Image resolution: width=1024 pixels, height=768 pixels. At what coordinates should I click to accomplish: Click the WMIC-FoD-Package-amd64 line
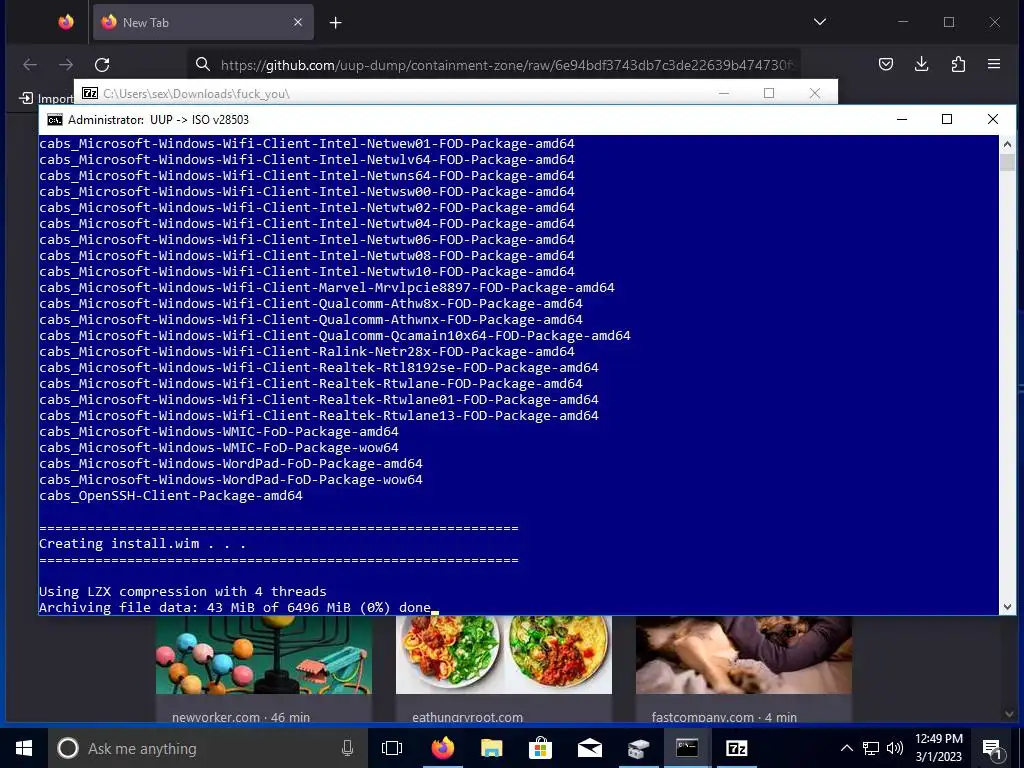(219, 432)
